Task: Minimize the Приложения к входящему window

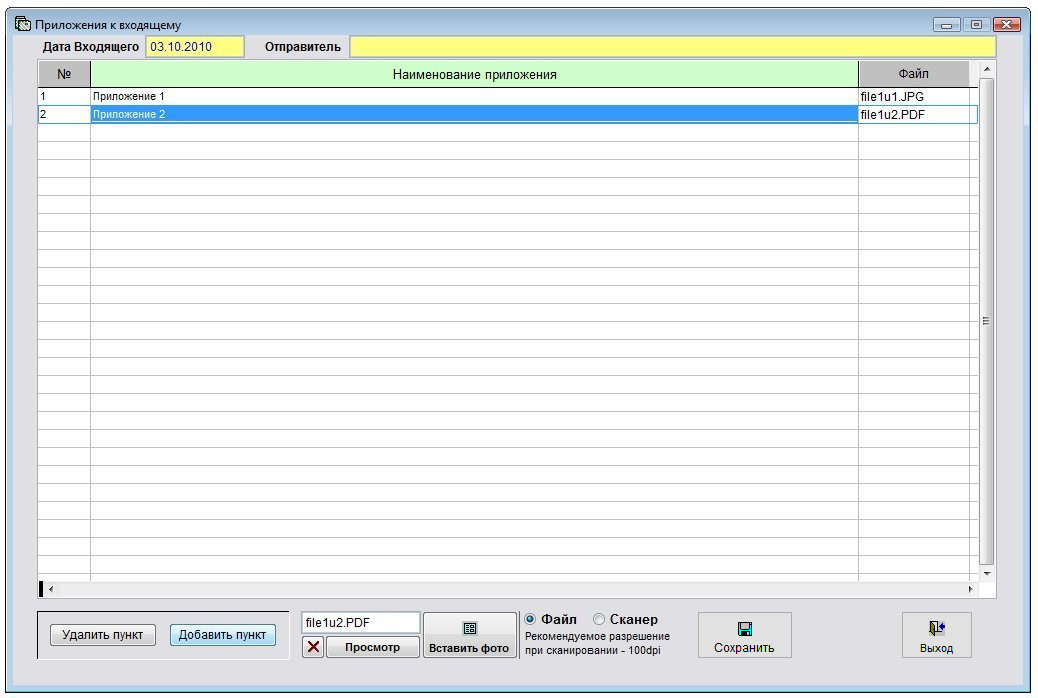Action: tap(947, 25)
